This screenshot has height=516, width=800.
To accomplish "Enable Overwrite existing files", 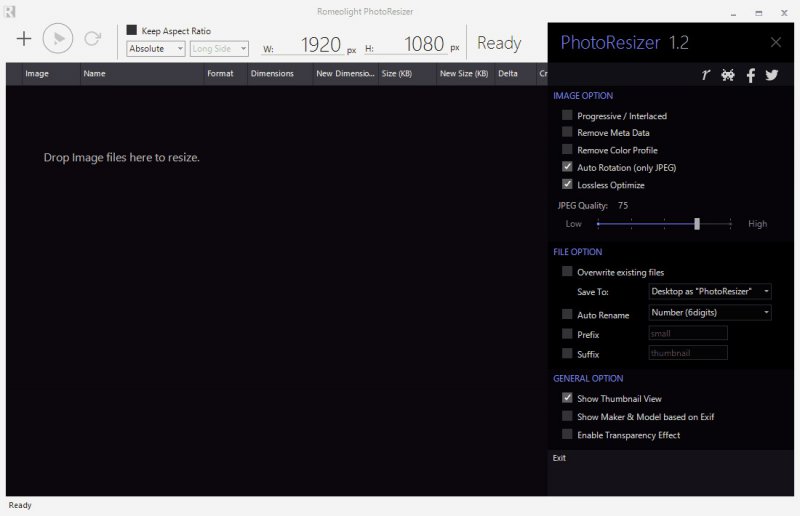I will click(x=567, y=272).
